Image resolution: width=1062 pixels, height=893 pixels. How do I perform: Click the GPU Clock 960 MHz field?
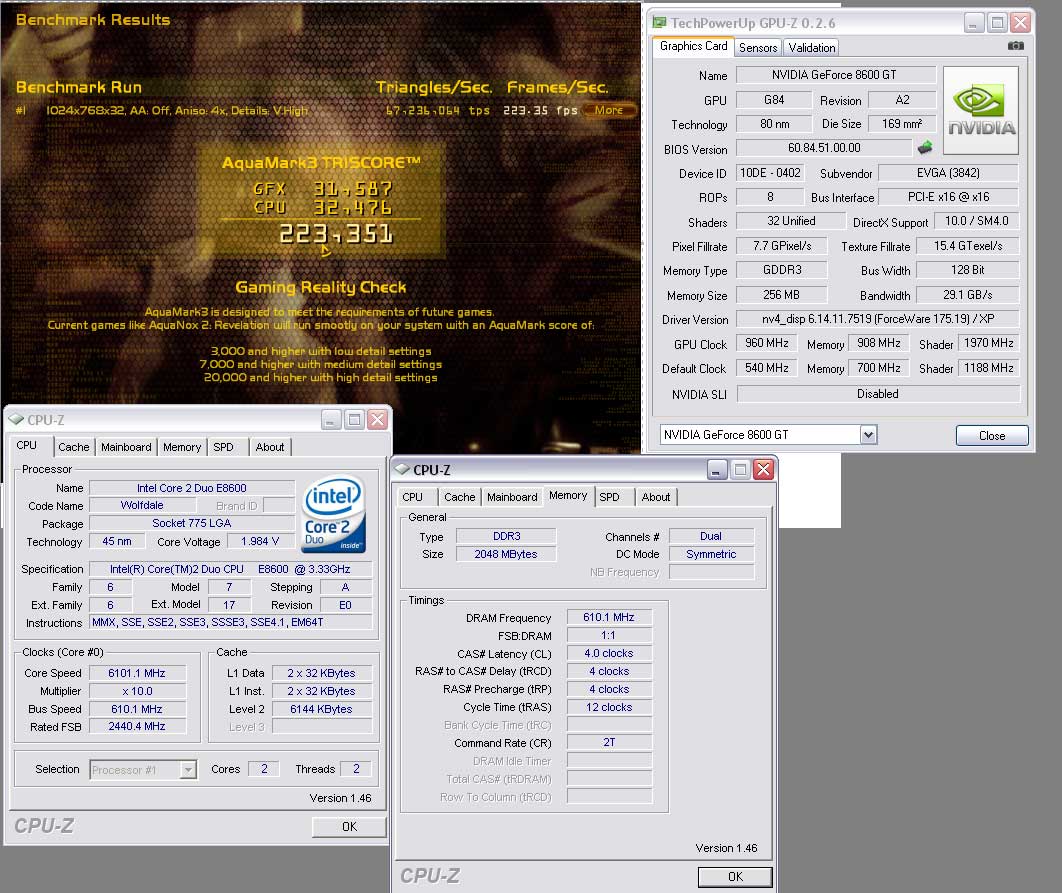[x=767, y=344]
